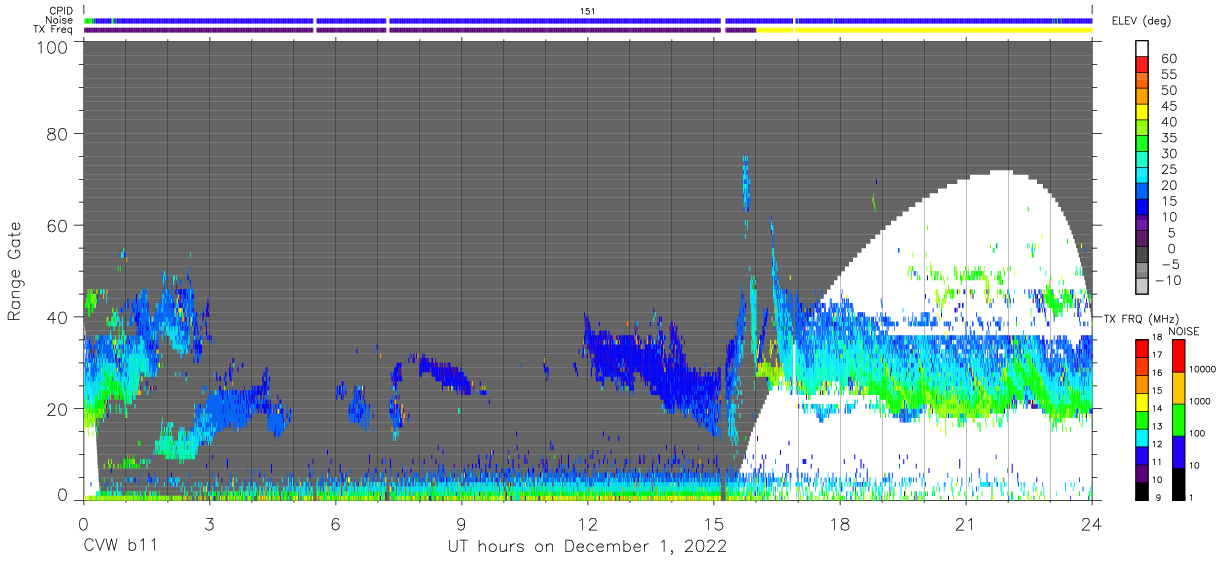Click the '35' label on the ELEV colorbar

1169,138
